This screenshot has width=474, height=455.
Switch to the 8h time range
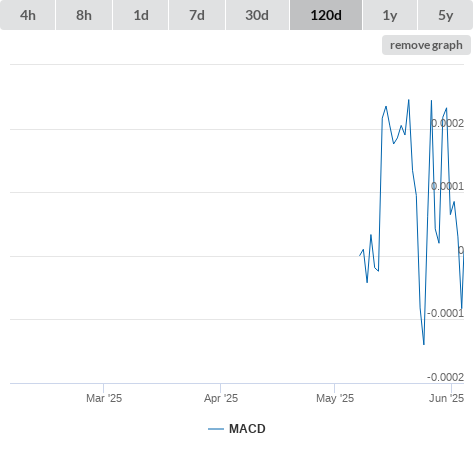pos(84,15)
